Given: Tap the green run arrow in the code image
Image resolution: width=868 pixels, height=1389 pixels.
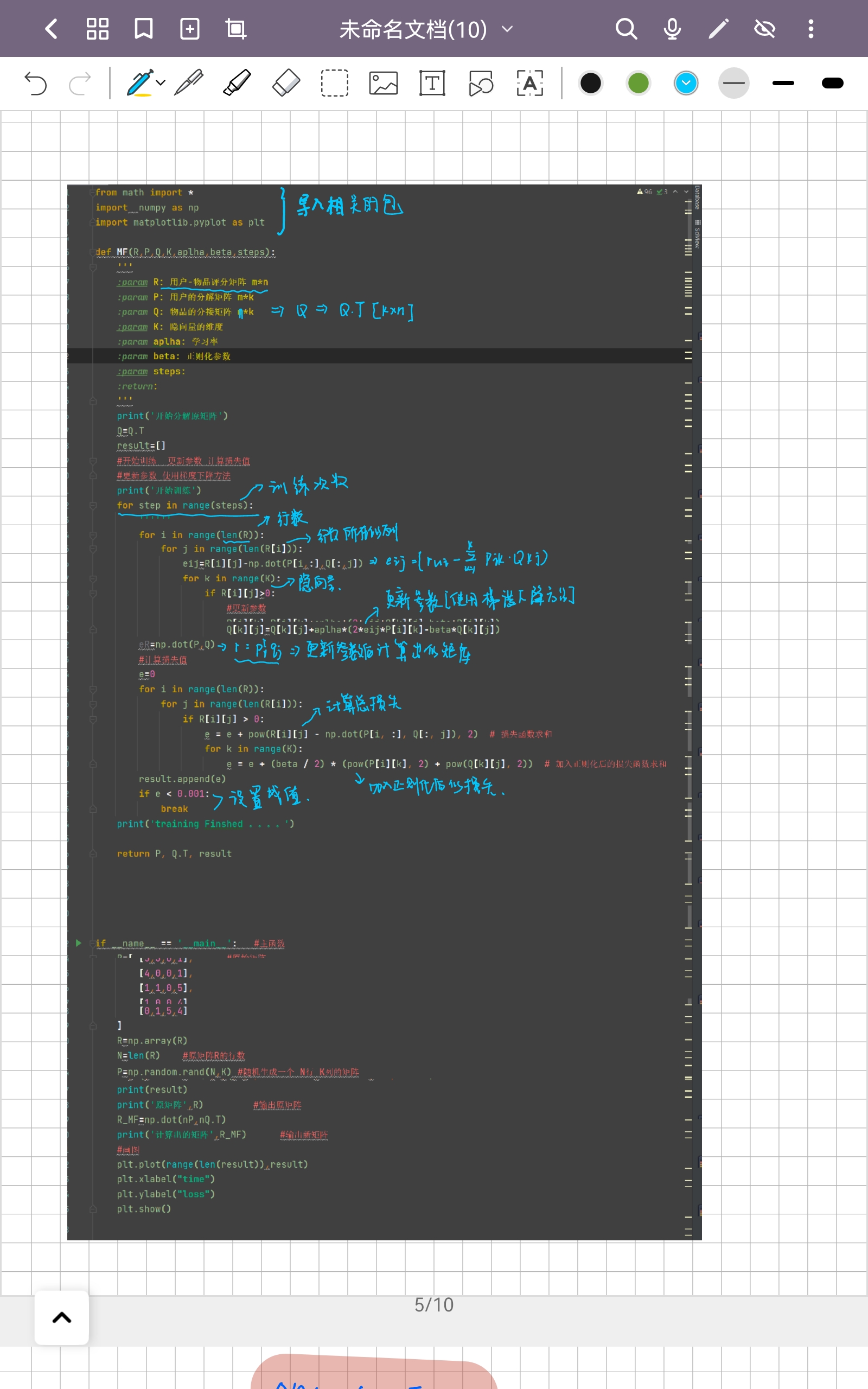Looking at the screenshot, I should (x=79, y=942).
